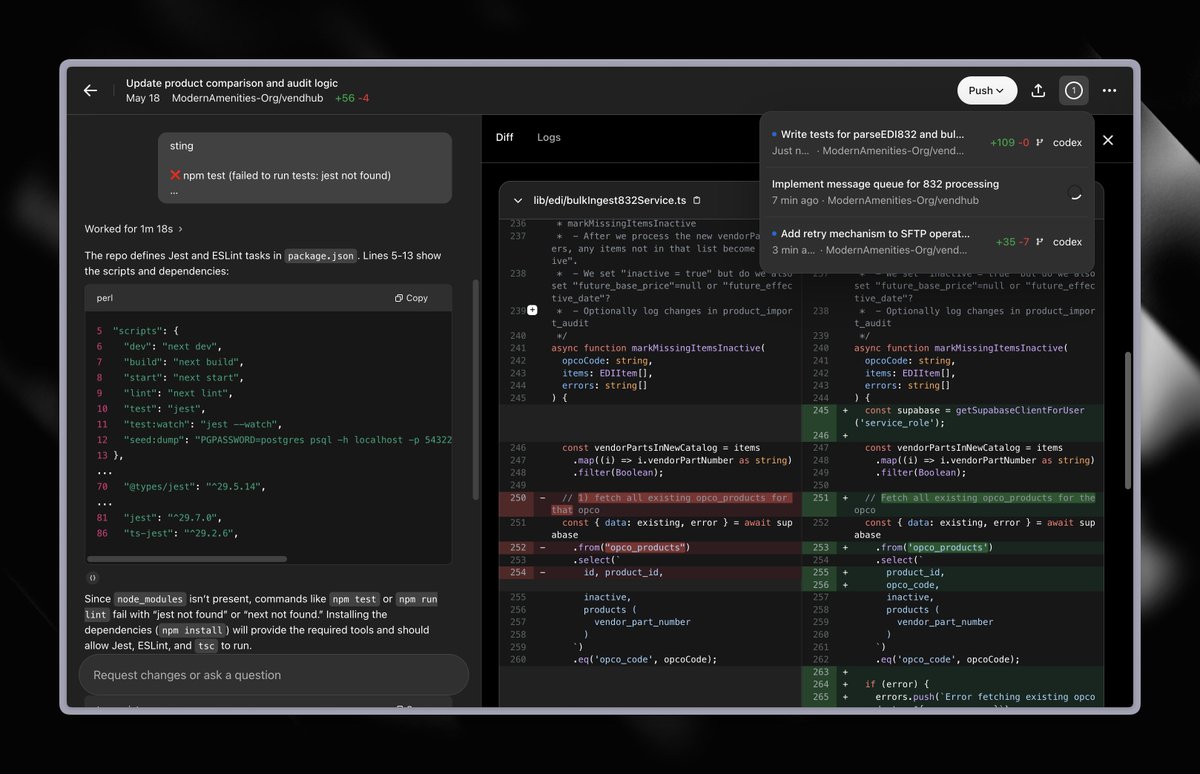
Task: Copy file path icon beside bulkIngest832Service.ts
Action: click(697, 200)
